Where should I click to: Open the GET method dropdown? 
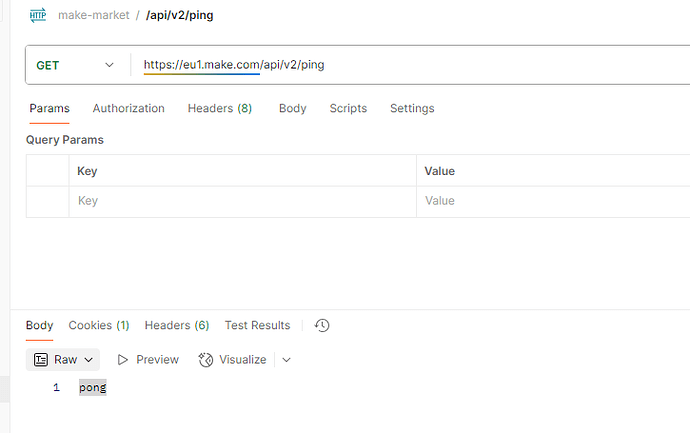pyautogui.click(x=76, y=65)
